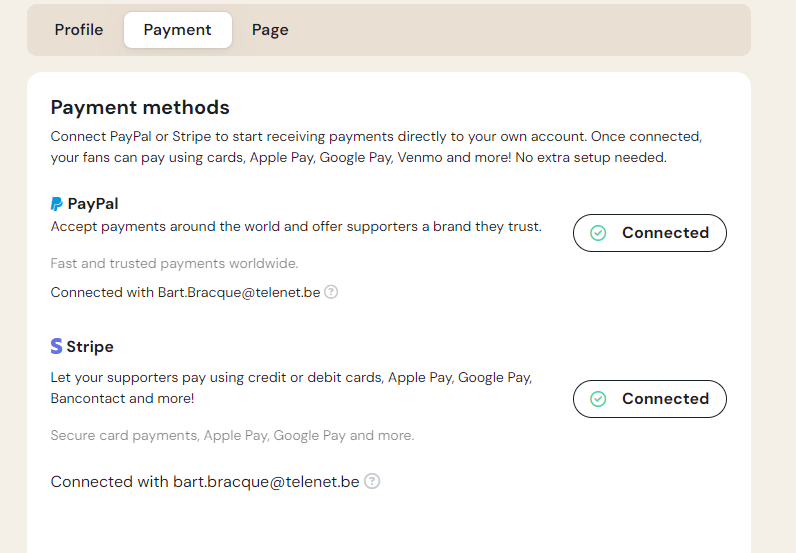
Task: Click the 'Secure card payments' note under Stripe
Action: tap(232, 435)
